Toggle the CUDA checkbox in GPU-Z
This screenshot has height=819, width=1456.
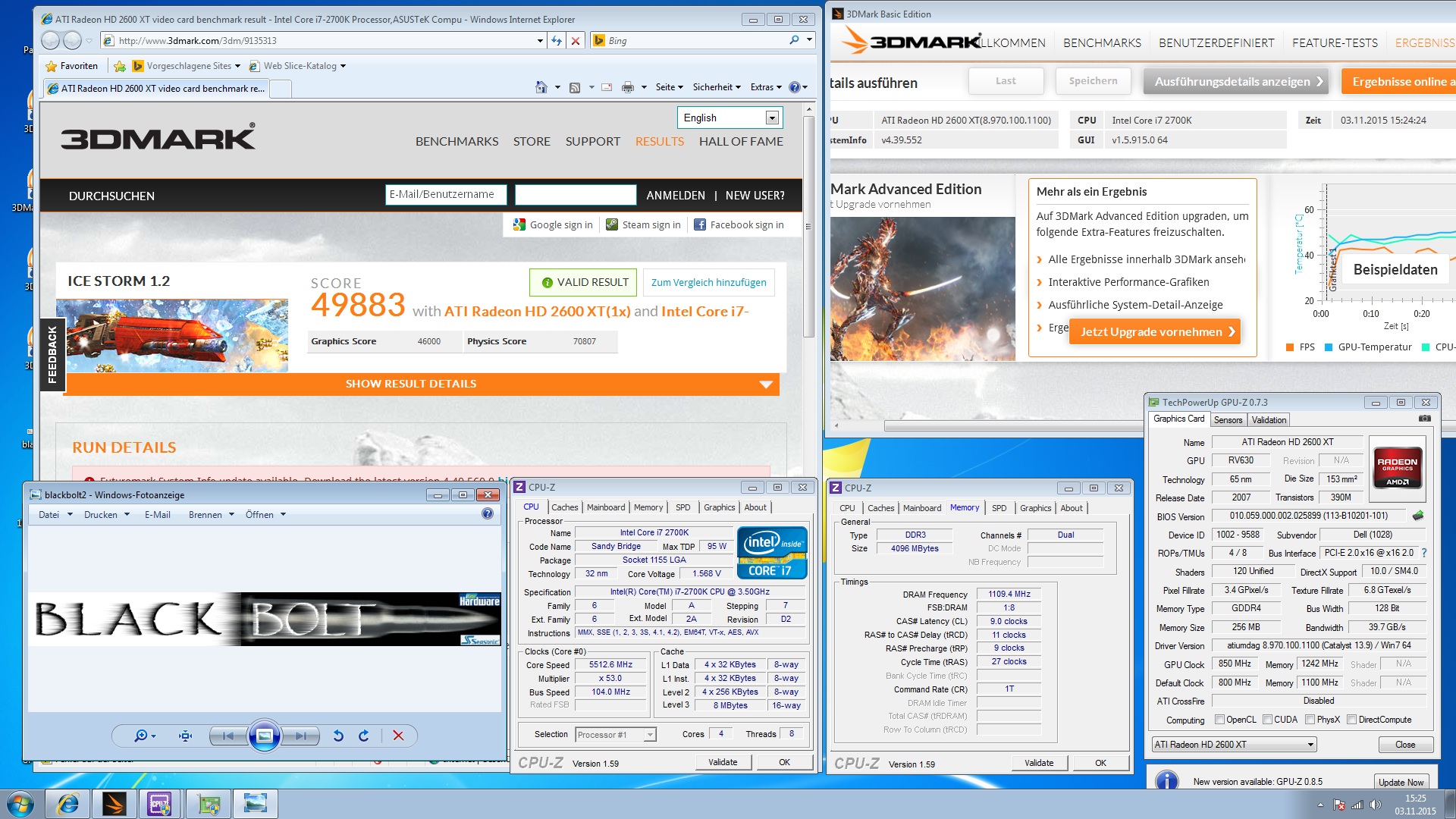point(1267,720)
